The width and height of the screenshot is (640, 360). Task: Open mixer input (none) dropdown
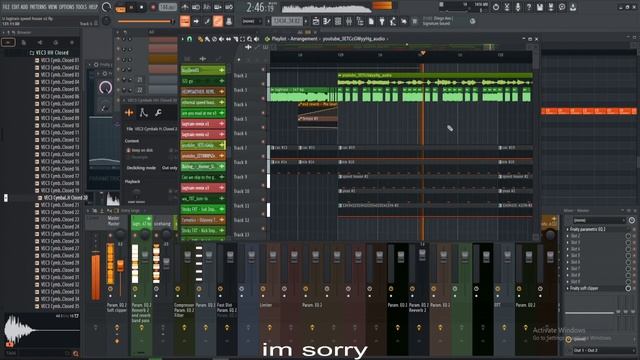pyautogui.click(x=598, y=220)
